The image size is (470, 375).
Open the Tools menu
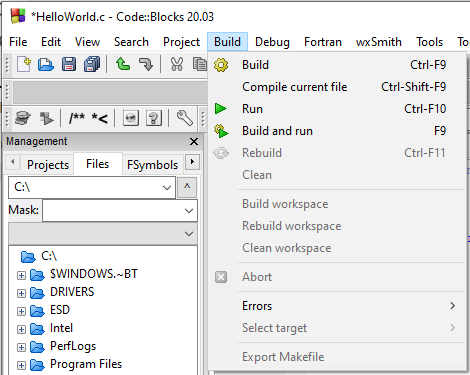tap(429, 42)
